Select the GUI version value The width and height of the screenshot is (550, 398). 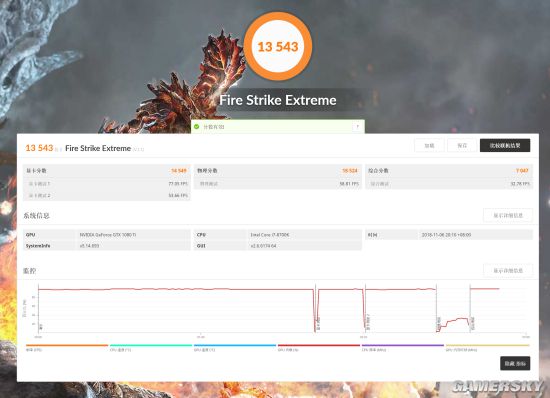click(263, 246)
